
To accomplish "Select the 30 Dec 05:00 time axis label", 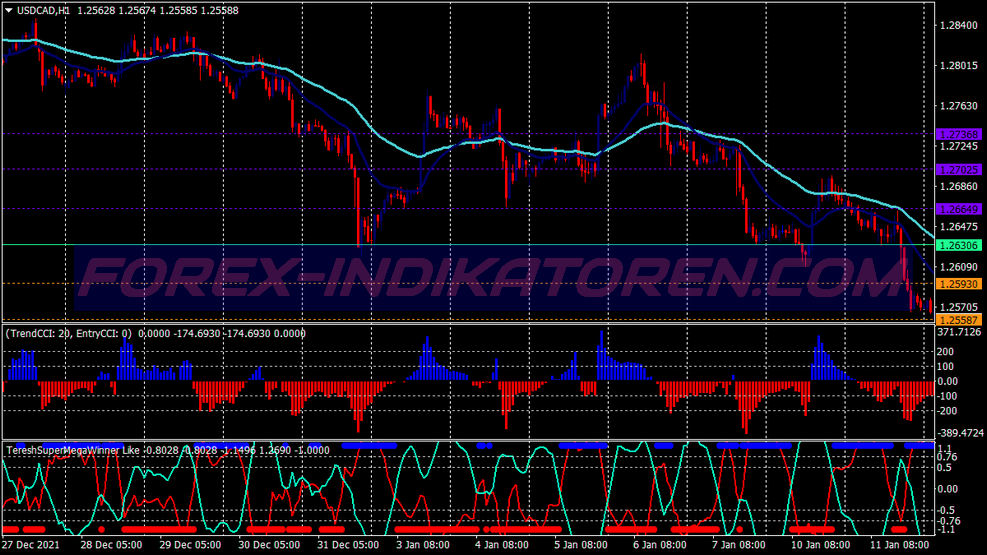I will (x=269, y=545).
